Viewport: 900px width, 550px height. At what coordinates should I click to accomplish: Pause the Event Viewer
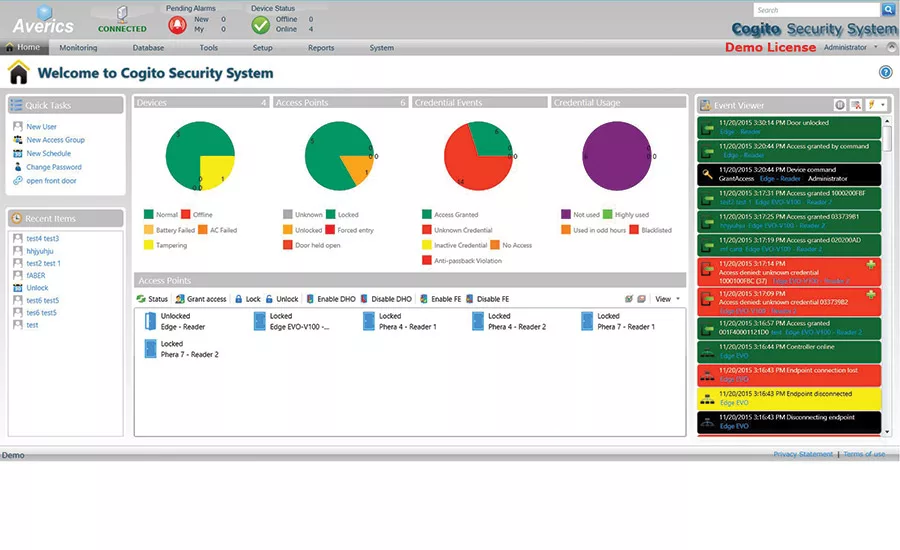840,104
